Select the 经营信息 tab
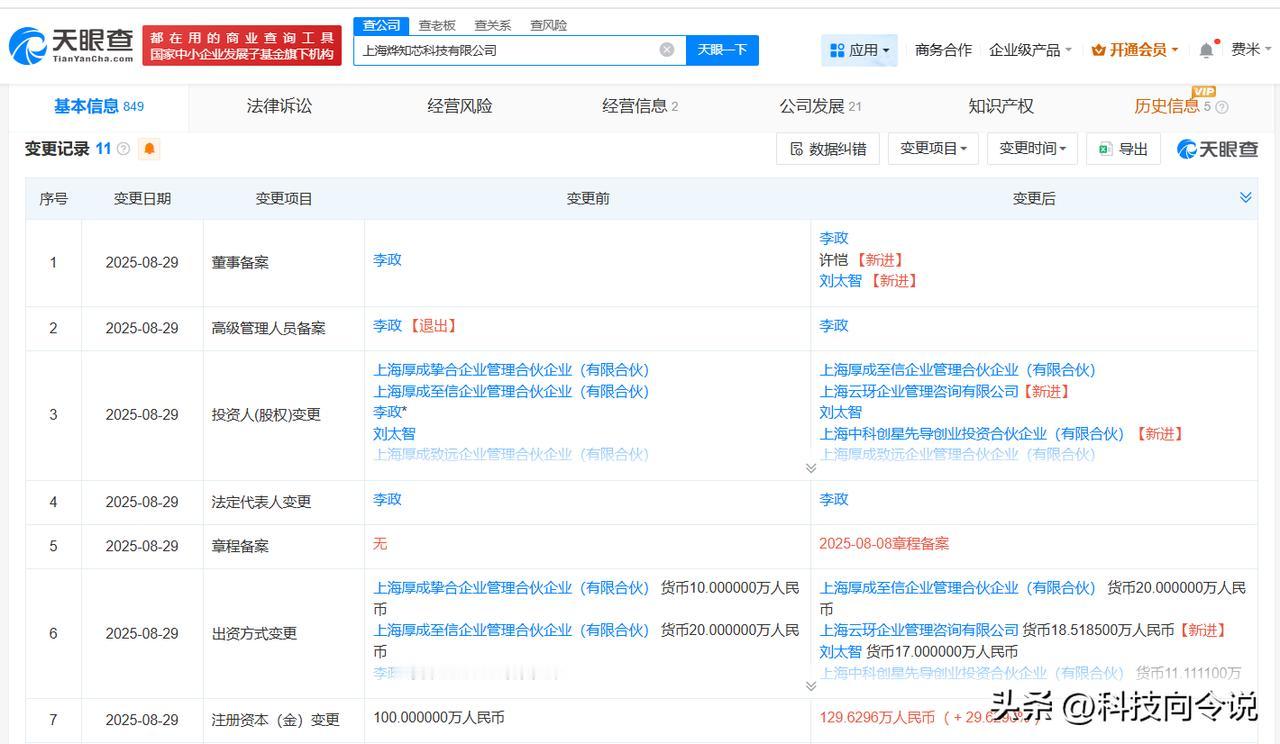The width and height of the screenshot is (1280, 744). tap(640, 106)
